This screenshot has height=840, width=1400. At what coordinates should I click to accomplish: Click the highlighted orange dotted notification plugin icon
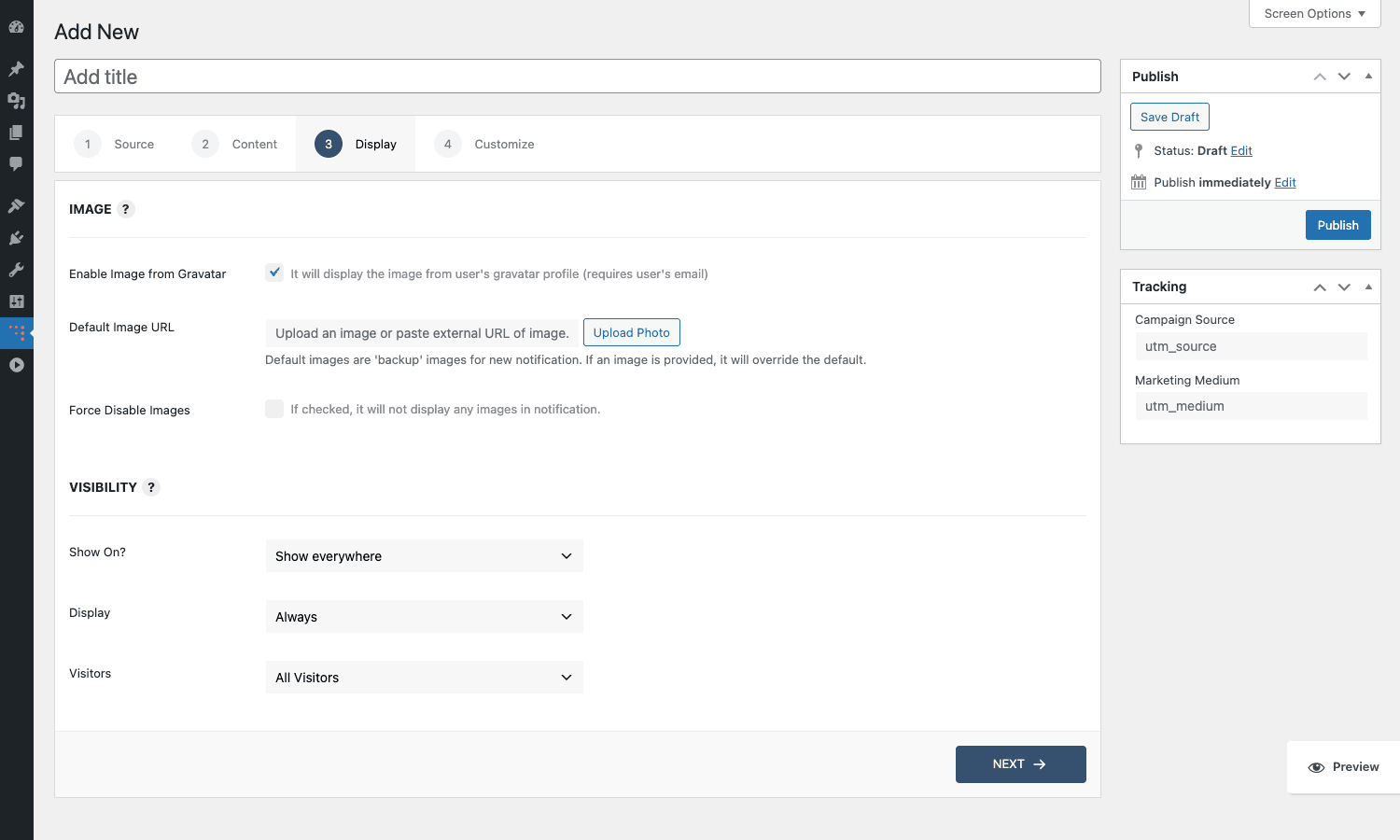coord(16,333)
